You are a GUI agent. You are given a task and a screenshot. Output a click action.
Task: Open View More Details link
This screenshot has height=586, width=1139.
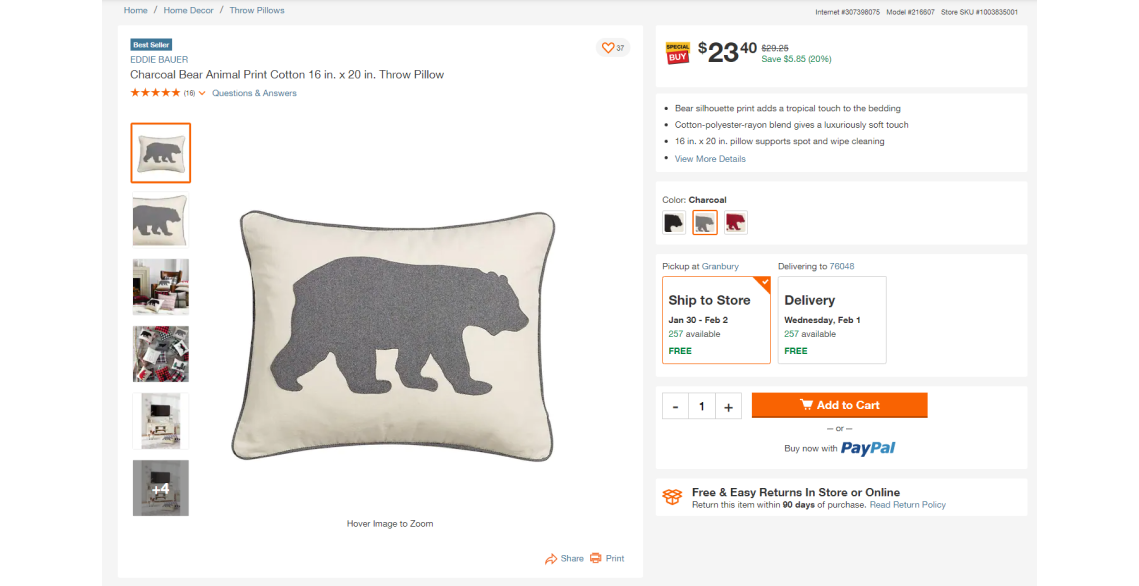point(710,158)
